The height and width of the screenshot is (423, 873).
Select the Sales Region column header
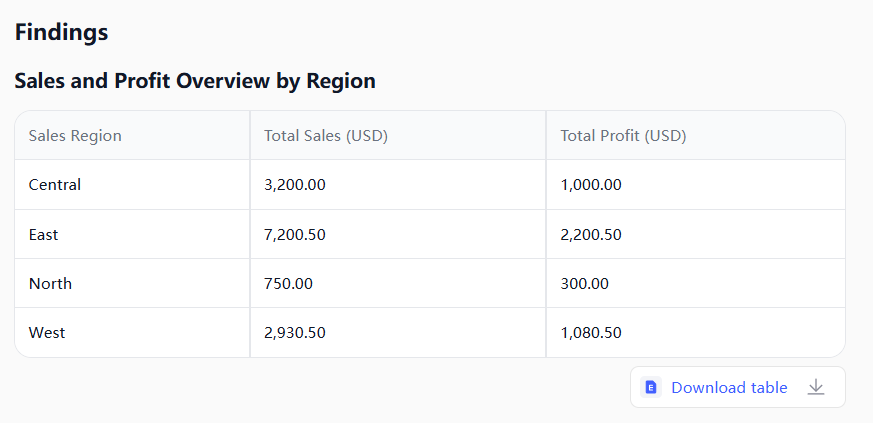coord(75,136)
